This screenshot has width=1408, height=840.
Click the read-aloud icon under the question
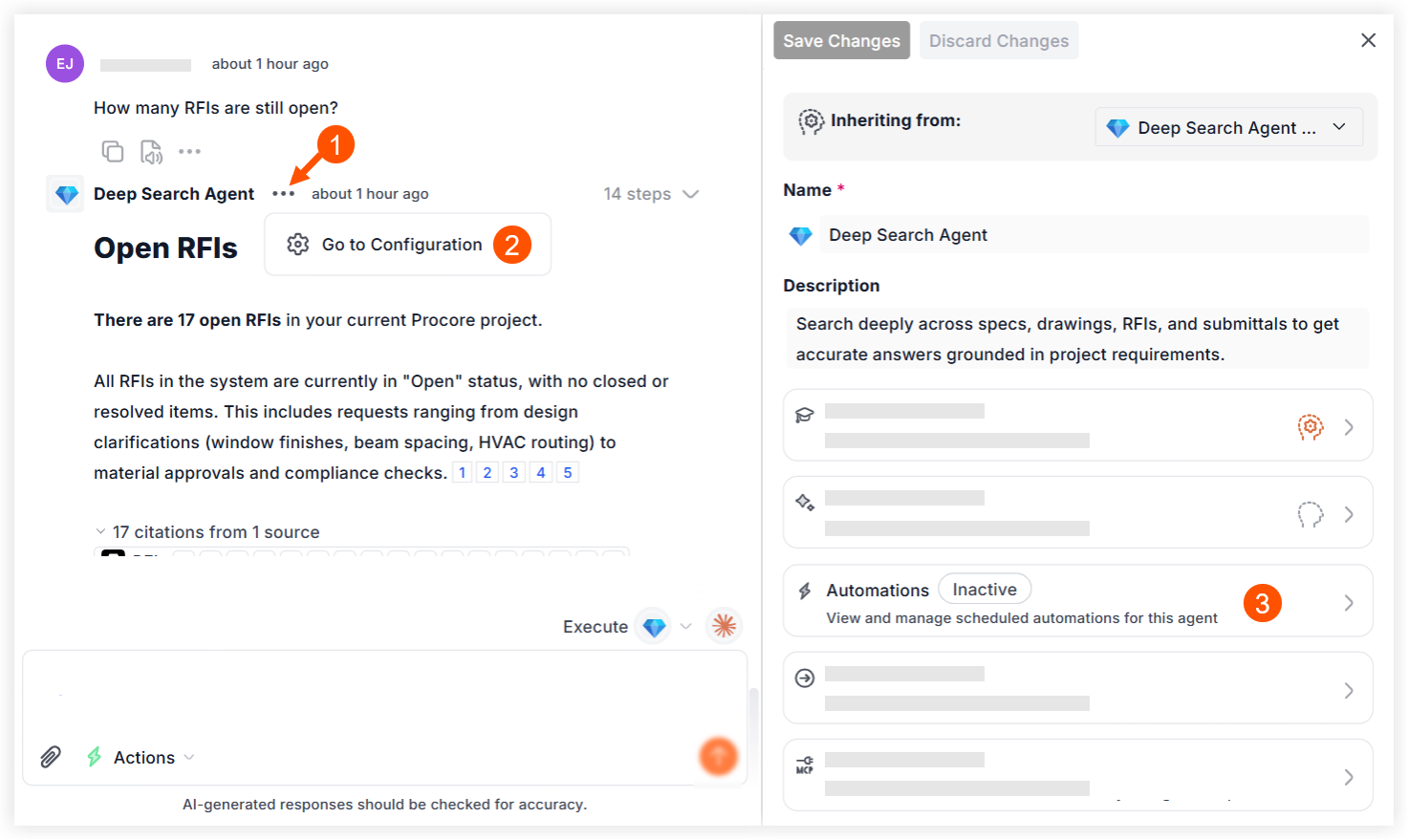151,151
